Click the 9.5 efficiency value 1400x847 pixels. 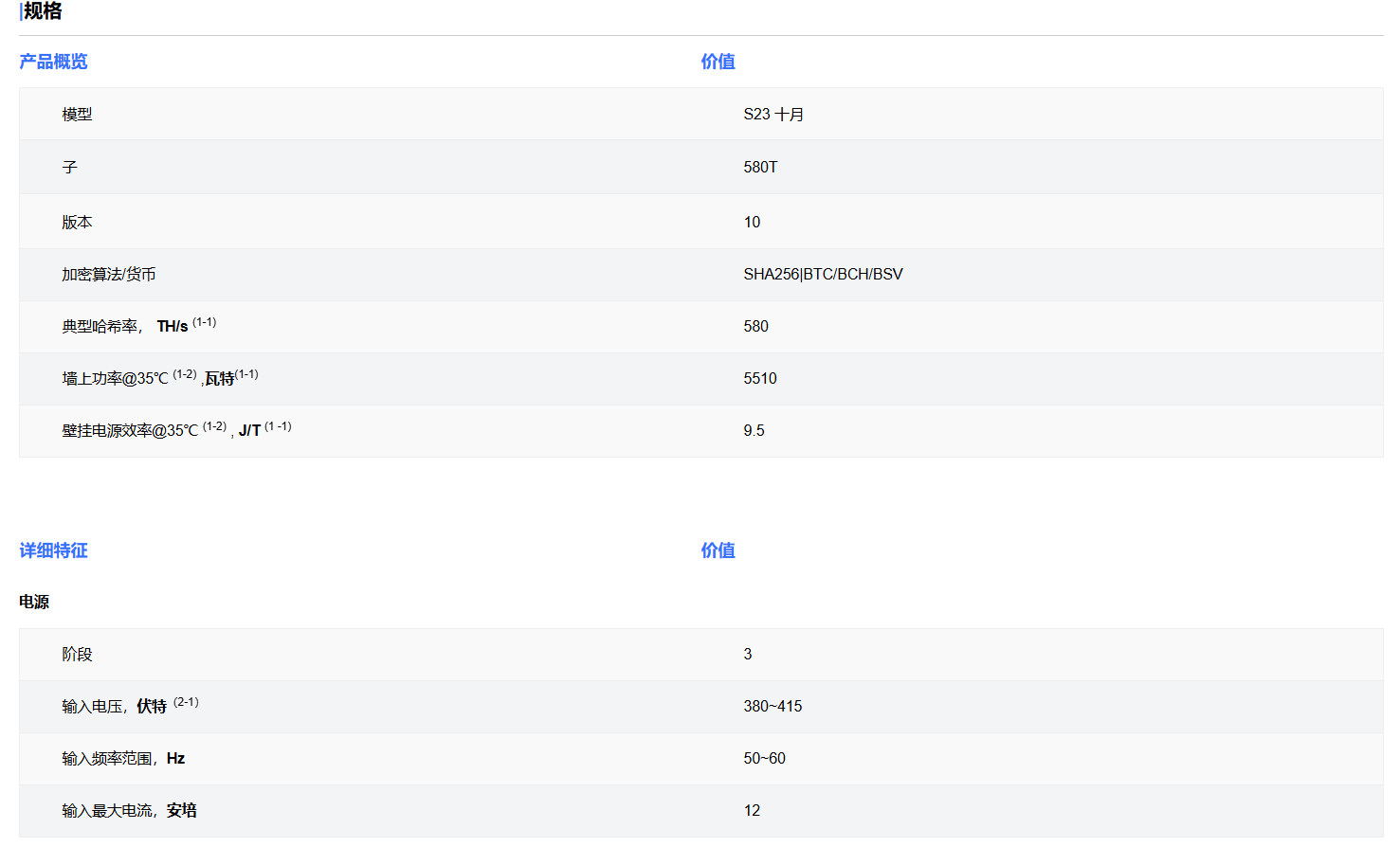coord(754,431)
